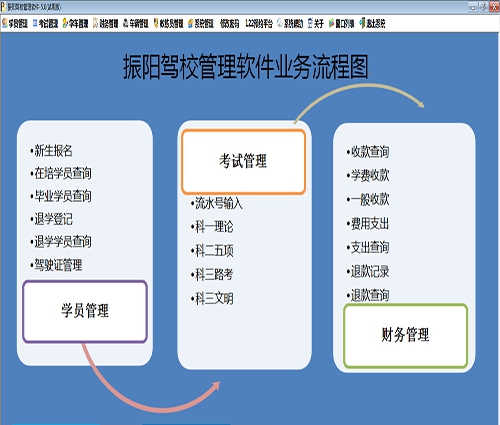
Task: Close the application window
Action: [494, 7]
